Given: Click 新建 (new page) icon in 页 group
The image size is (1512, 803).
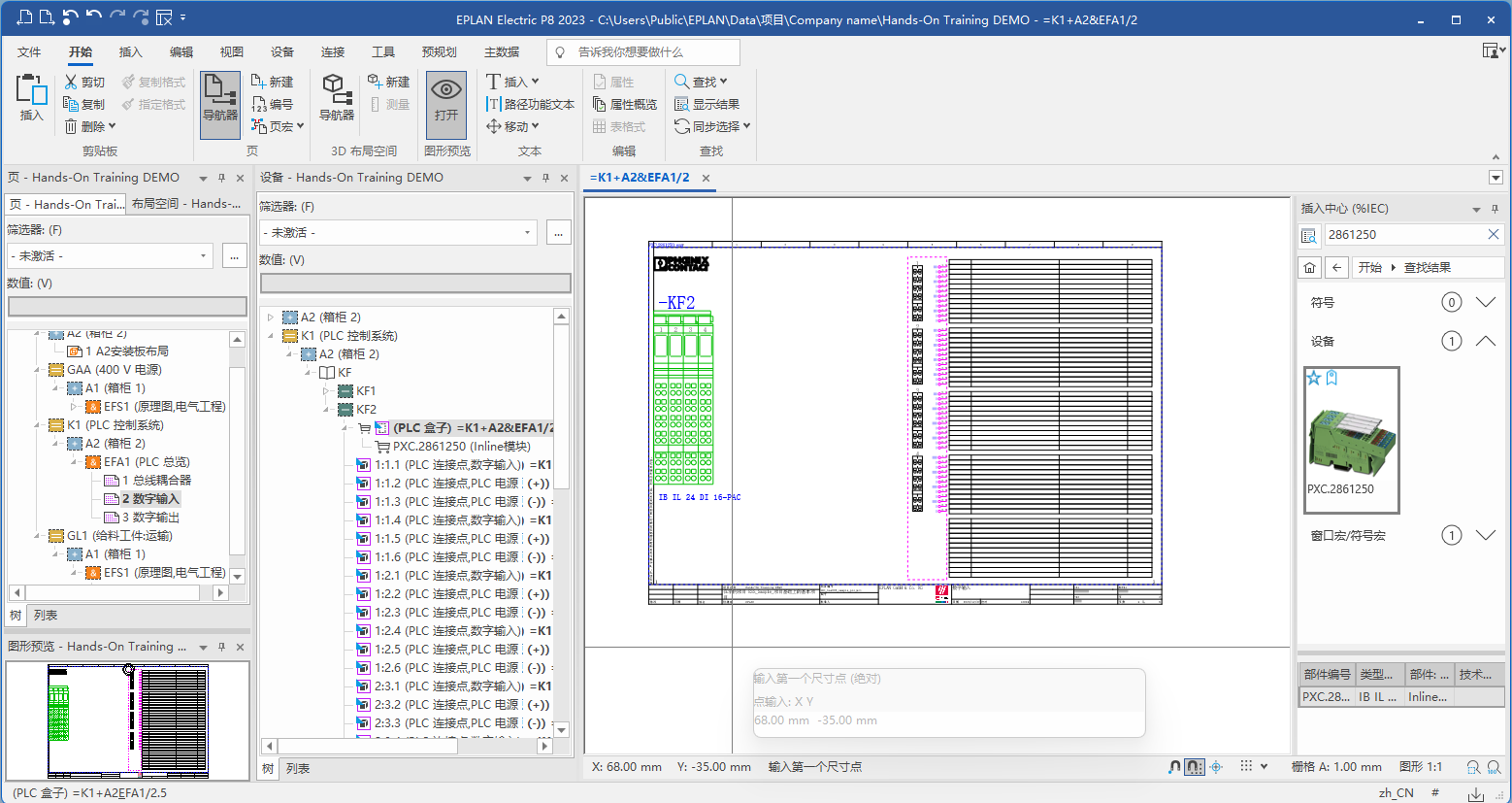Looking at the screenshot, I should [258, 82].
